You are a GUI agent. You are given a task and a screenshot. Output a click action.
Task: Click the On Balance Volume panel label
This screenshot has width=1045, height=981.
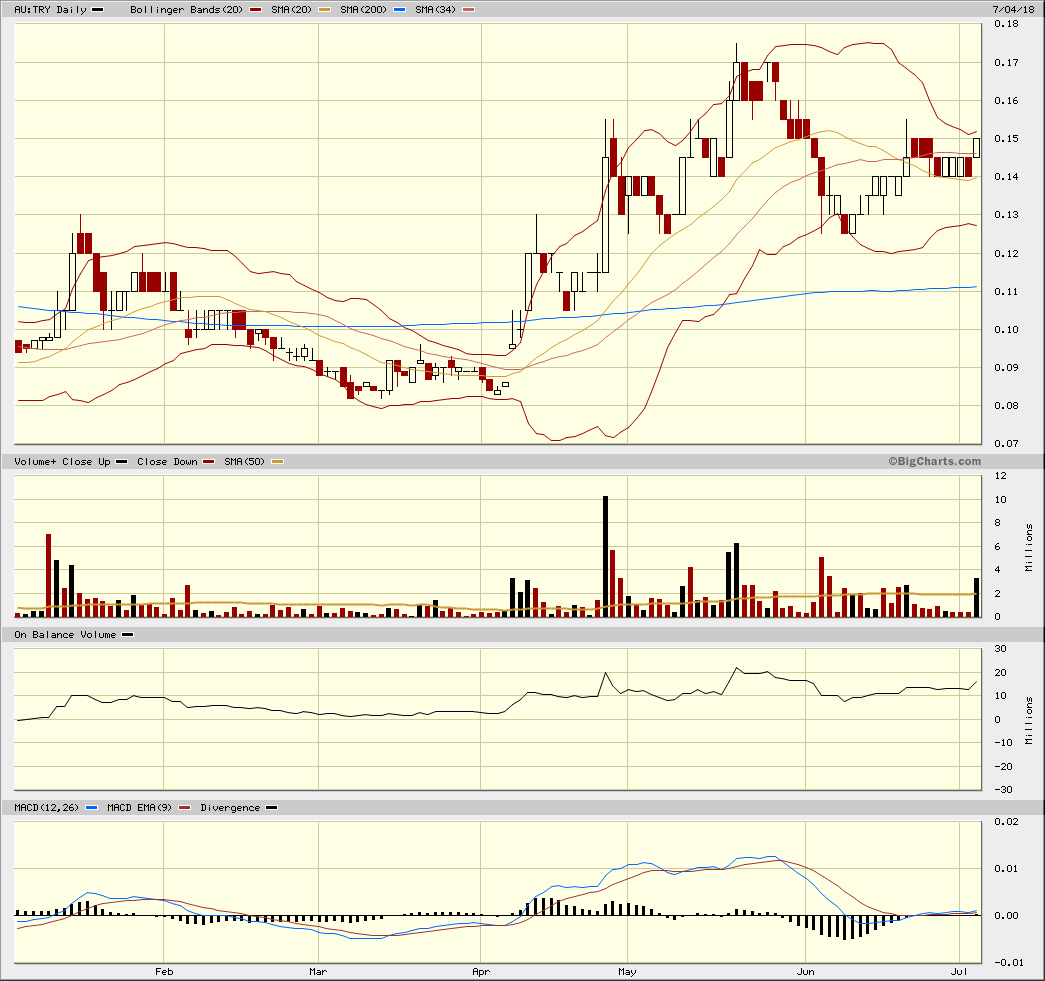pos(65,634)
